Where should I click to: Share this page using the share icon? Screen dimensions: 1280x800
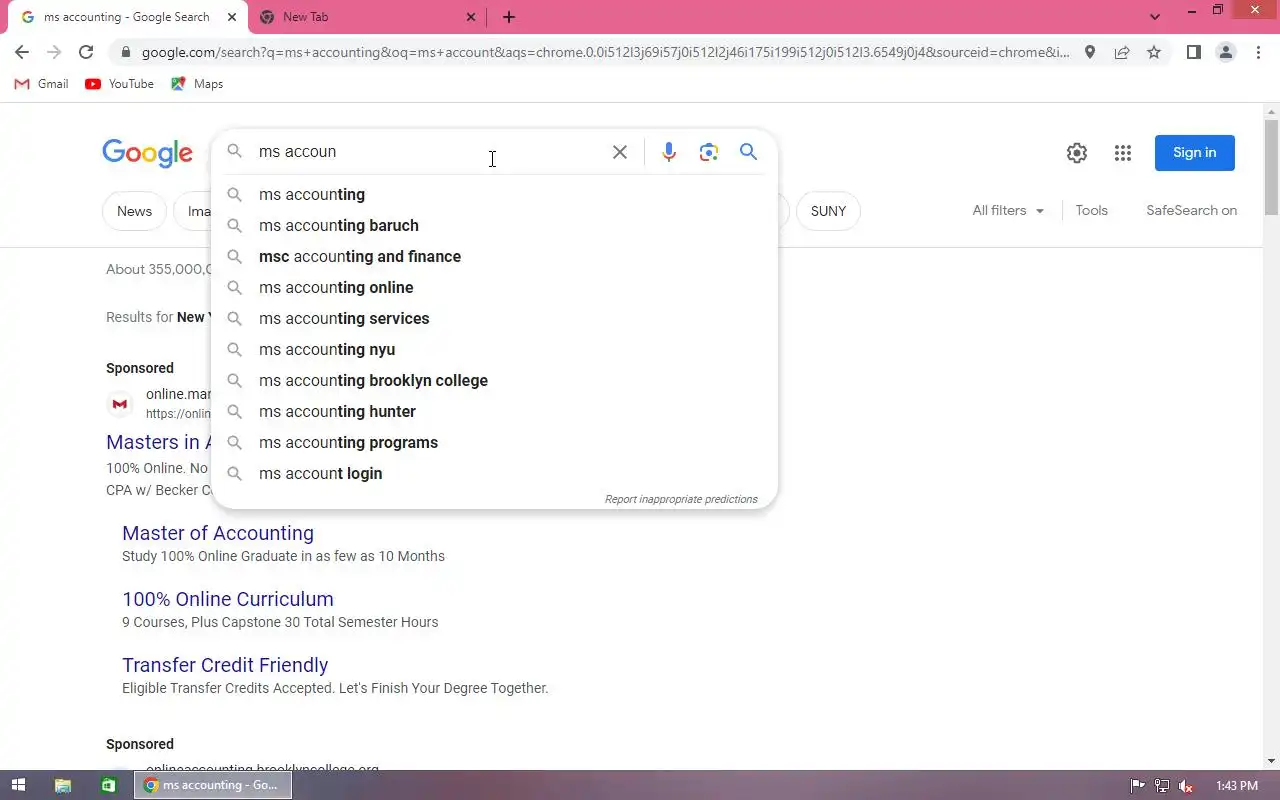1122,52
